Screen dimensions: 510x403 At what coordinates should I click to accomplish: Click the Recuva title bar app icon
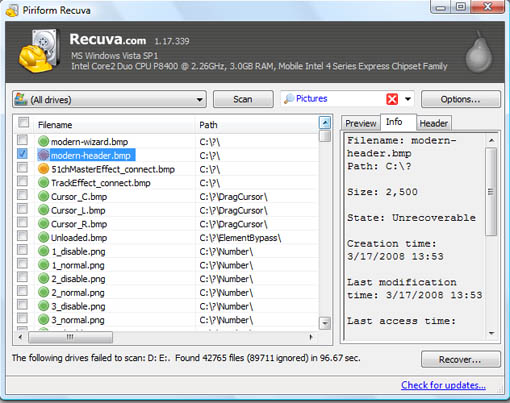point(12,11)
